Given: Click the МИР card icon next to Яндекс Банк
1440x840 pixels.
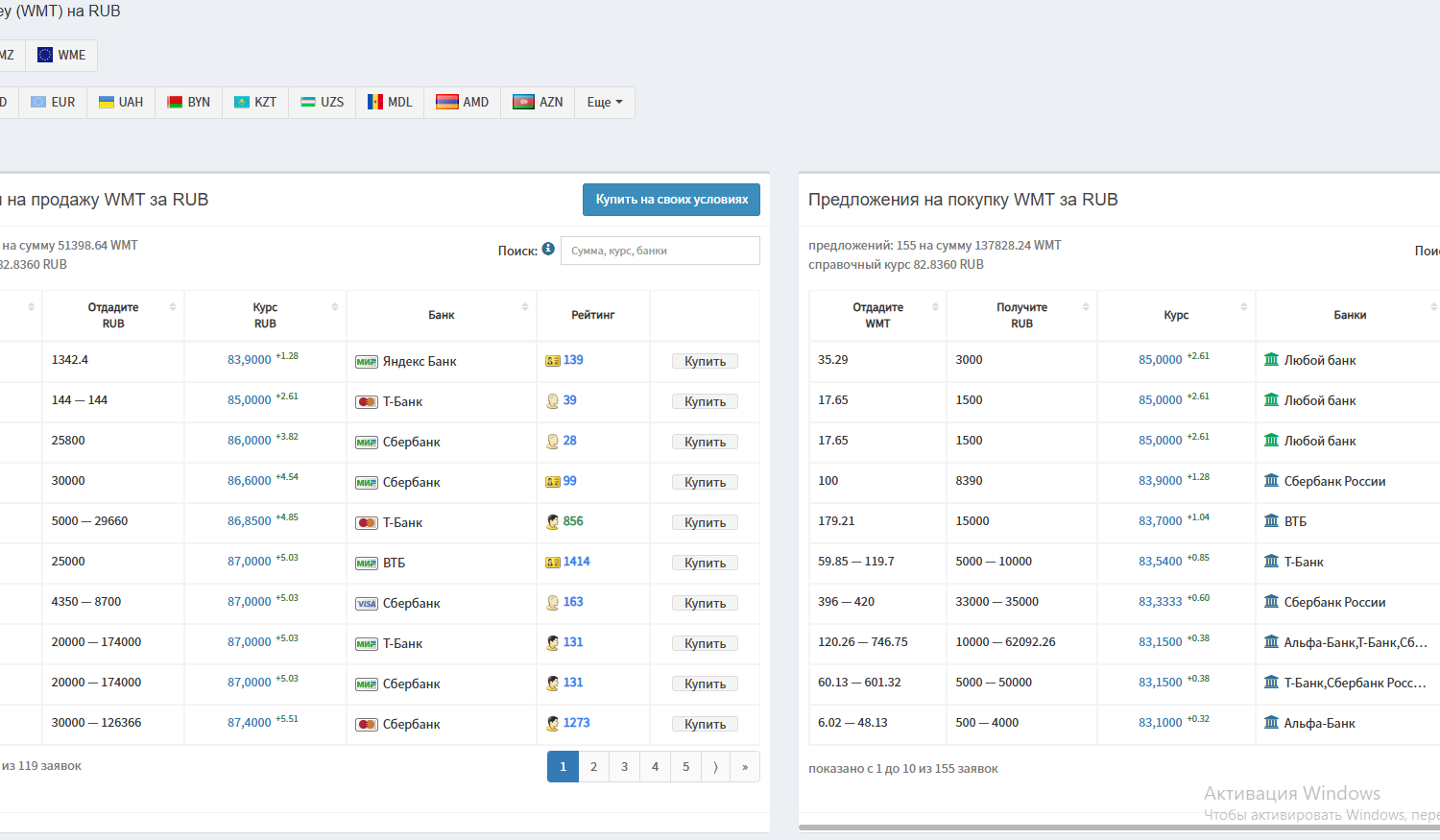Looking at the screenshot, I should click(367, 362).
